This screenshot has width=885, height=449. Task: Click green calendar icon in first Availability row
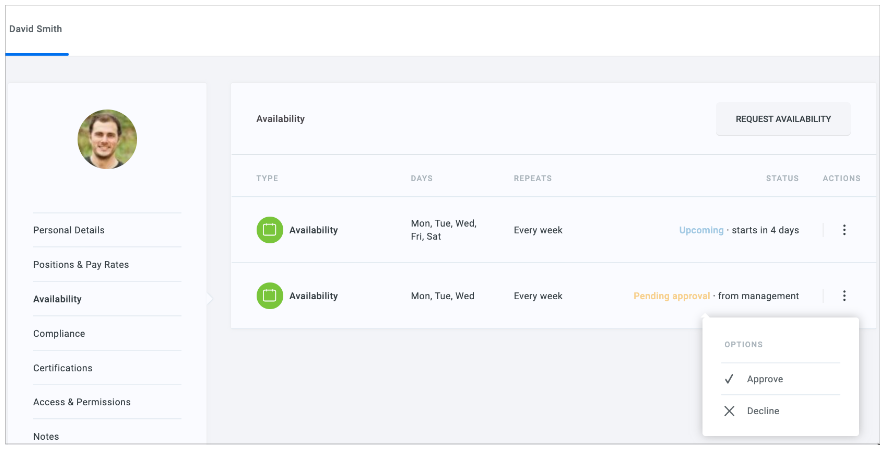point(269,230)
